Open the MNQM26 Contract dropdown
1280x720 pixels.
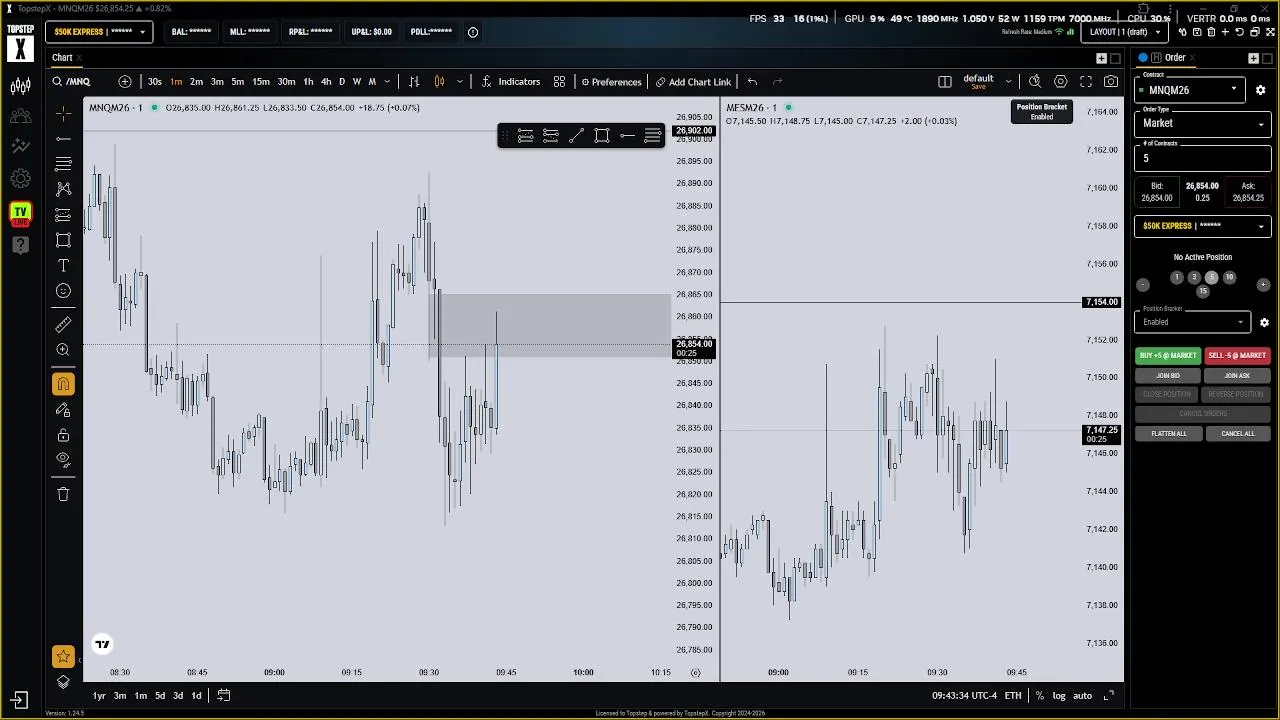tap(1189, 90)
